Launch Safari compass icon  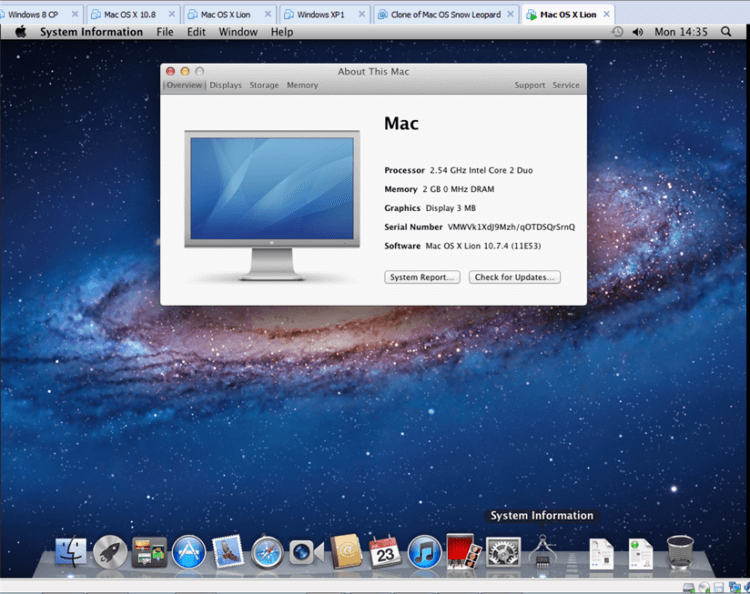coord(267,552)
